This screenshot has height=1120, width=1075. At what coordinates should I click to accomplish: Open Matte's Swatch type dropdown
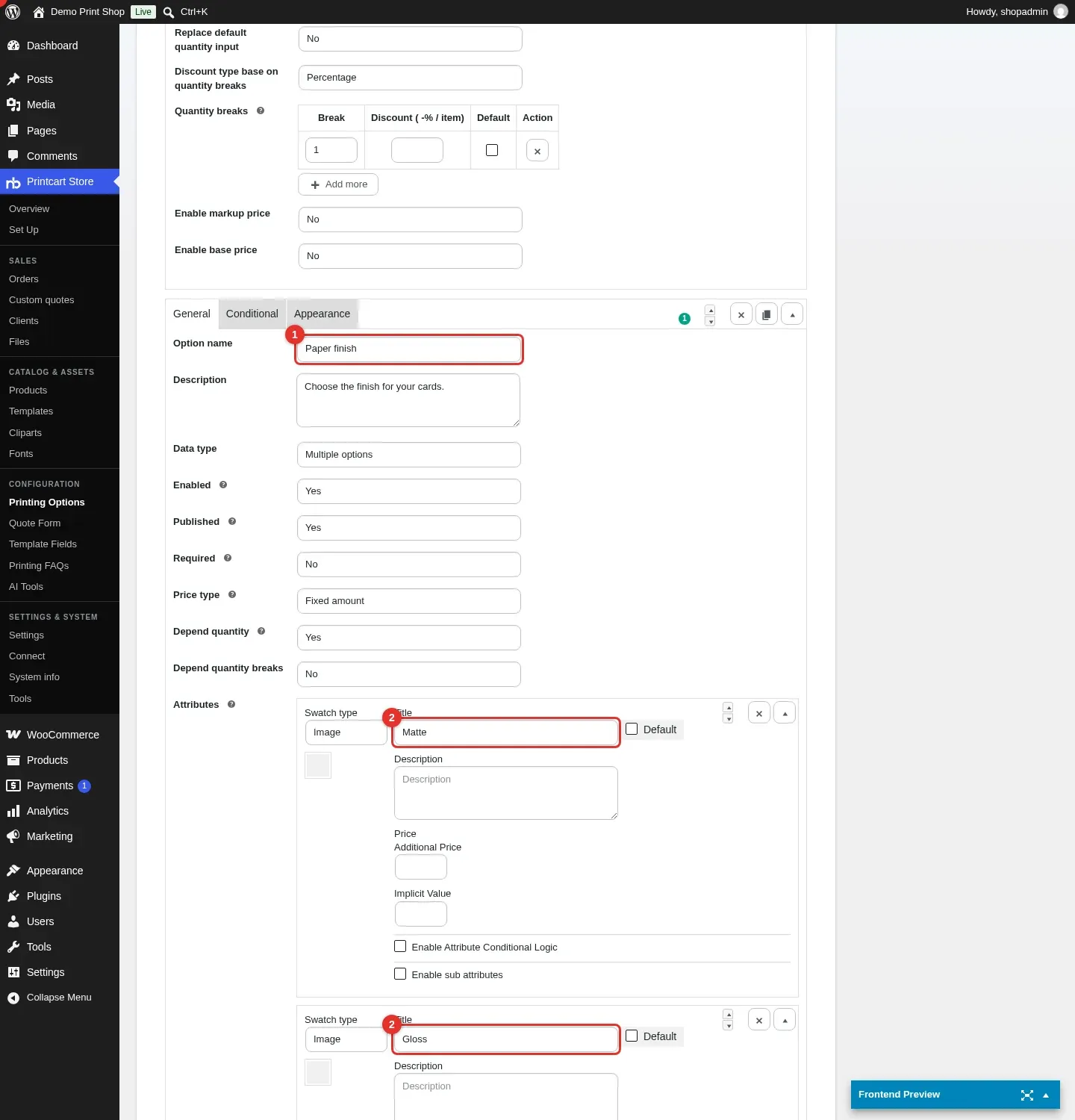pos(346,732)
